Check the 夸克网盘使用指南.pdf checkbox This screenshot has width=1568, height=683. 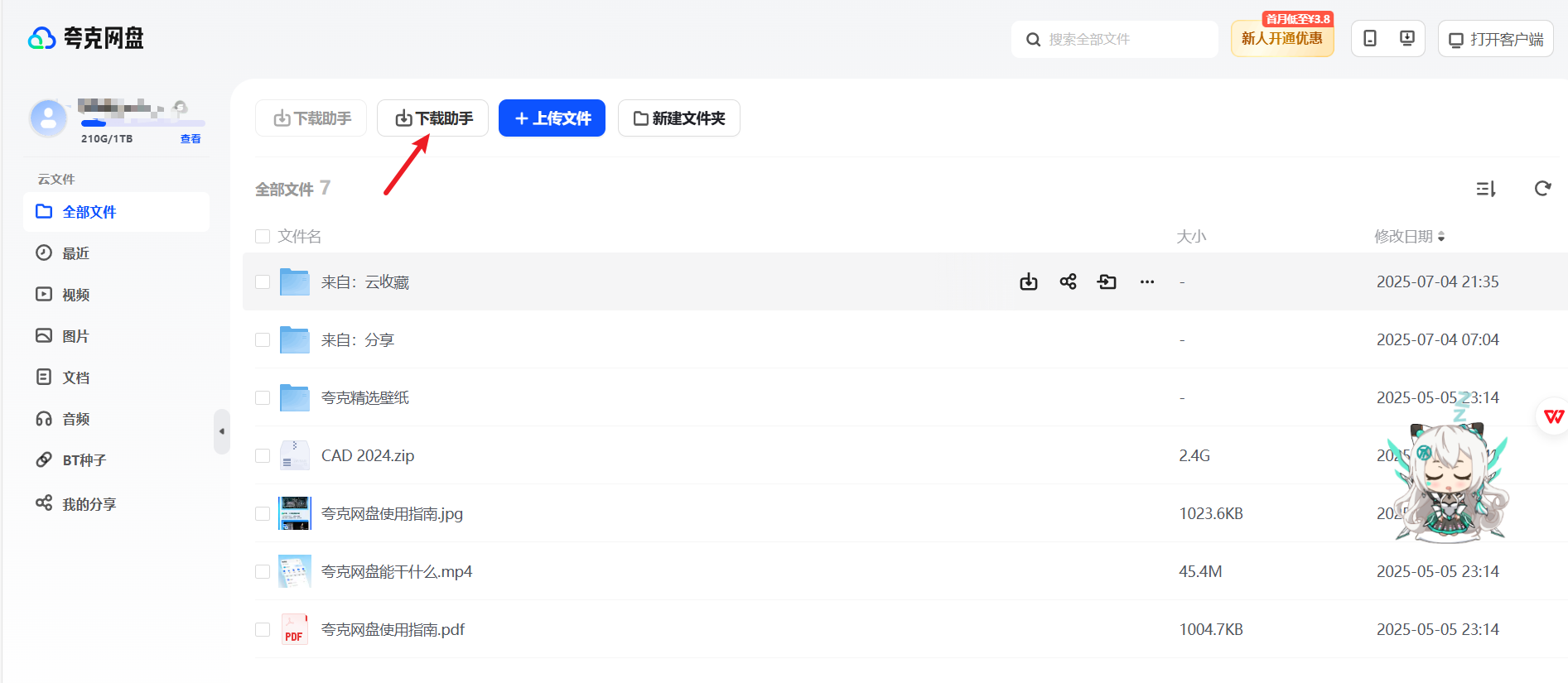[263, 629]
